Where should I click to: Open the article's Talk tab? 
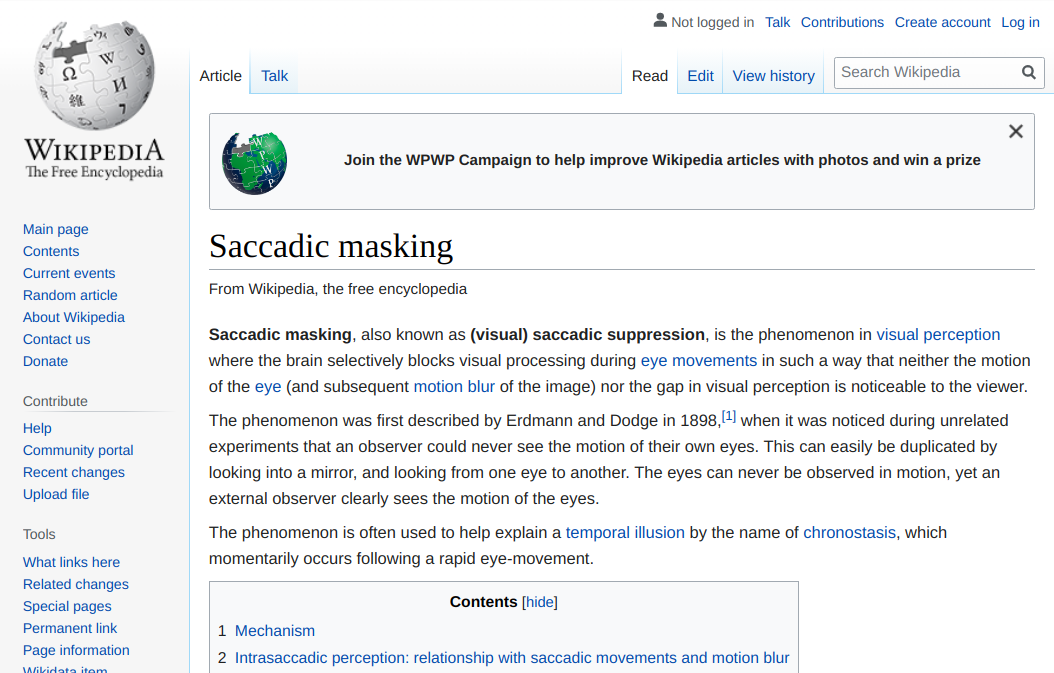(x=274, y=76)
